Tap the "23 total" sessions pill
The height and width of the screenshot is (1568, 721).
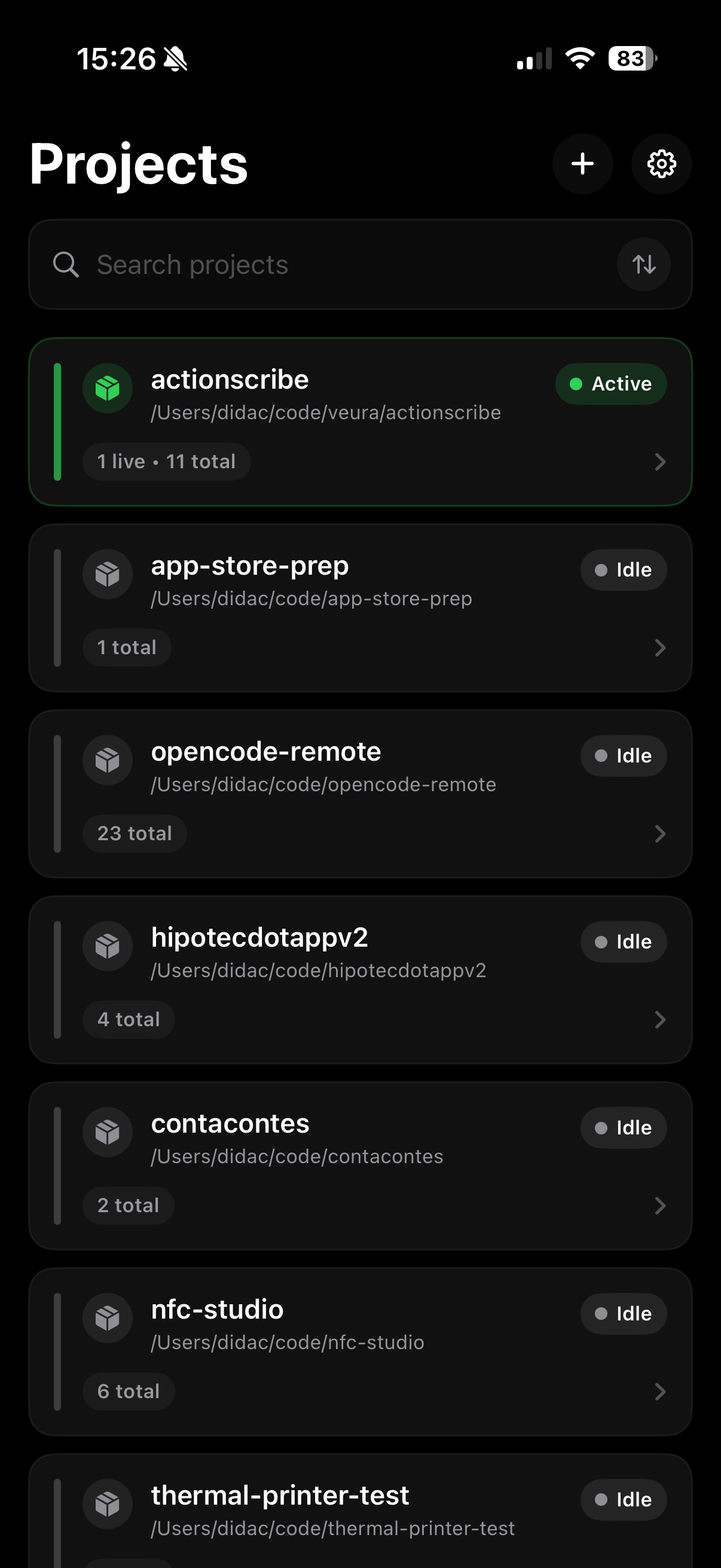click(x=135, y=833)
